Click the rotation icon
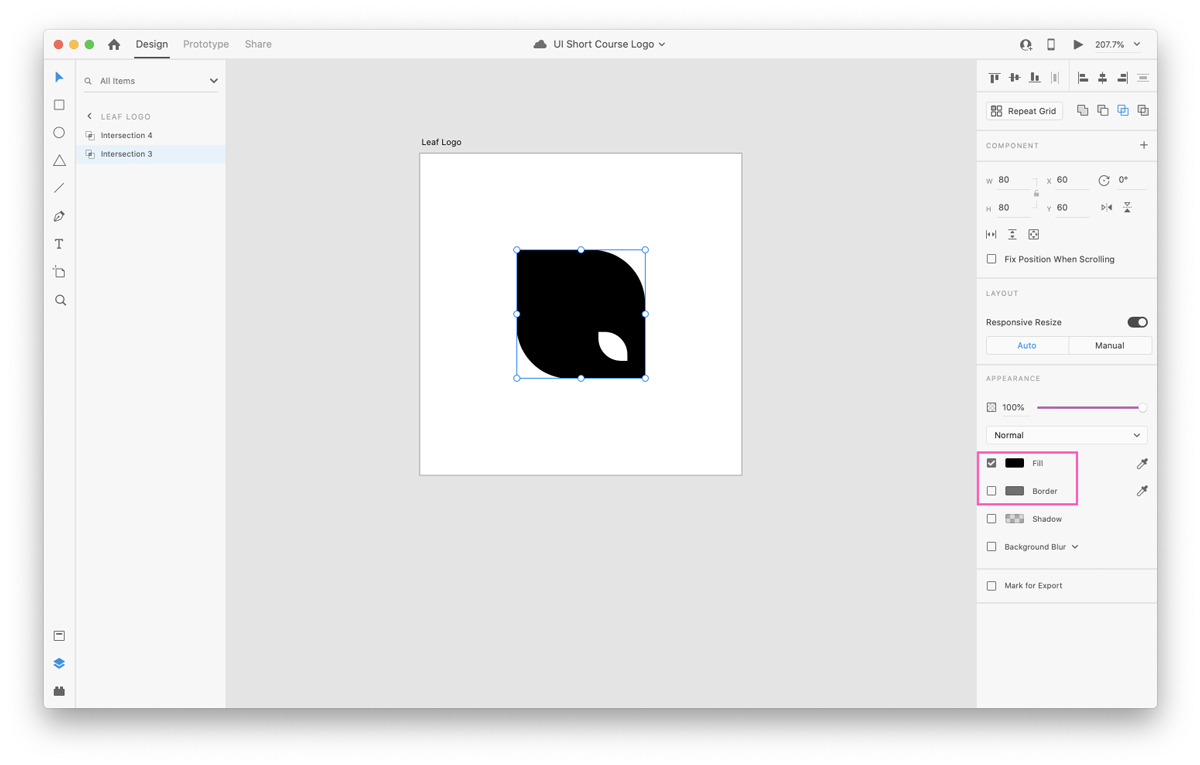Screen dimensions: 1200x765 tap(1104, 180)
